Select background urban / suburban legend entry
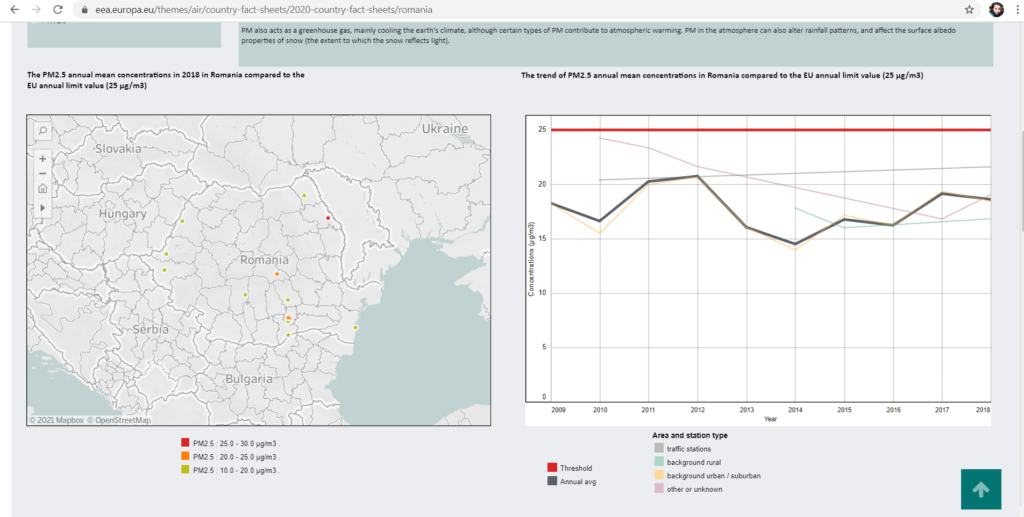The height and width of the screenshot is (517, 1024). (x=707, y=476)
